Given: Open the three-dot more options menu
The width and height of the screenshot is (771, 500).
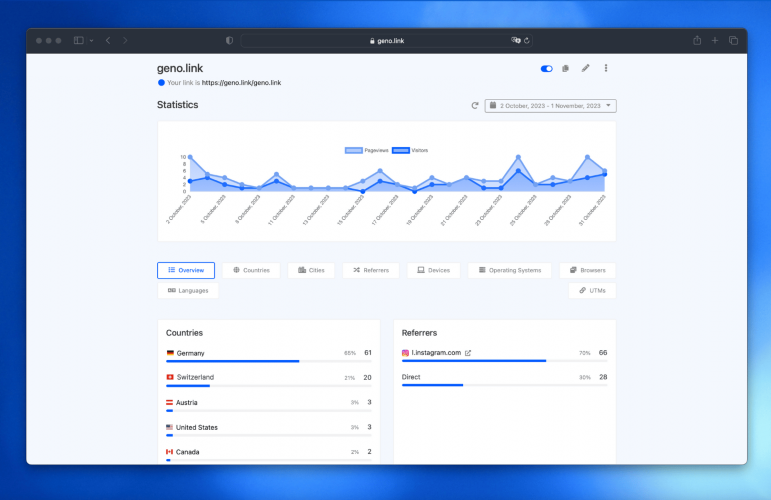Looking at the screenshot, I should [606, 68].
